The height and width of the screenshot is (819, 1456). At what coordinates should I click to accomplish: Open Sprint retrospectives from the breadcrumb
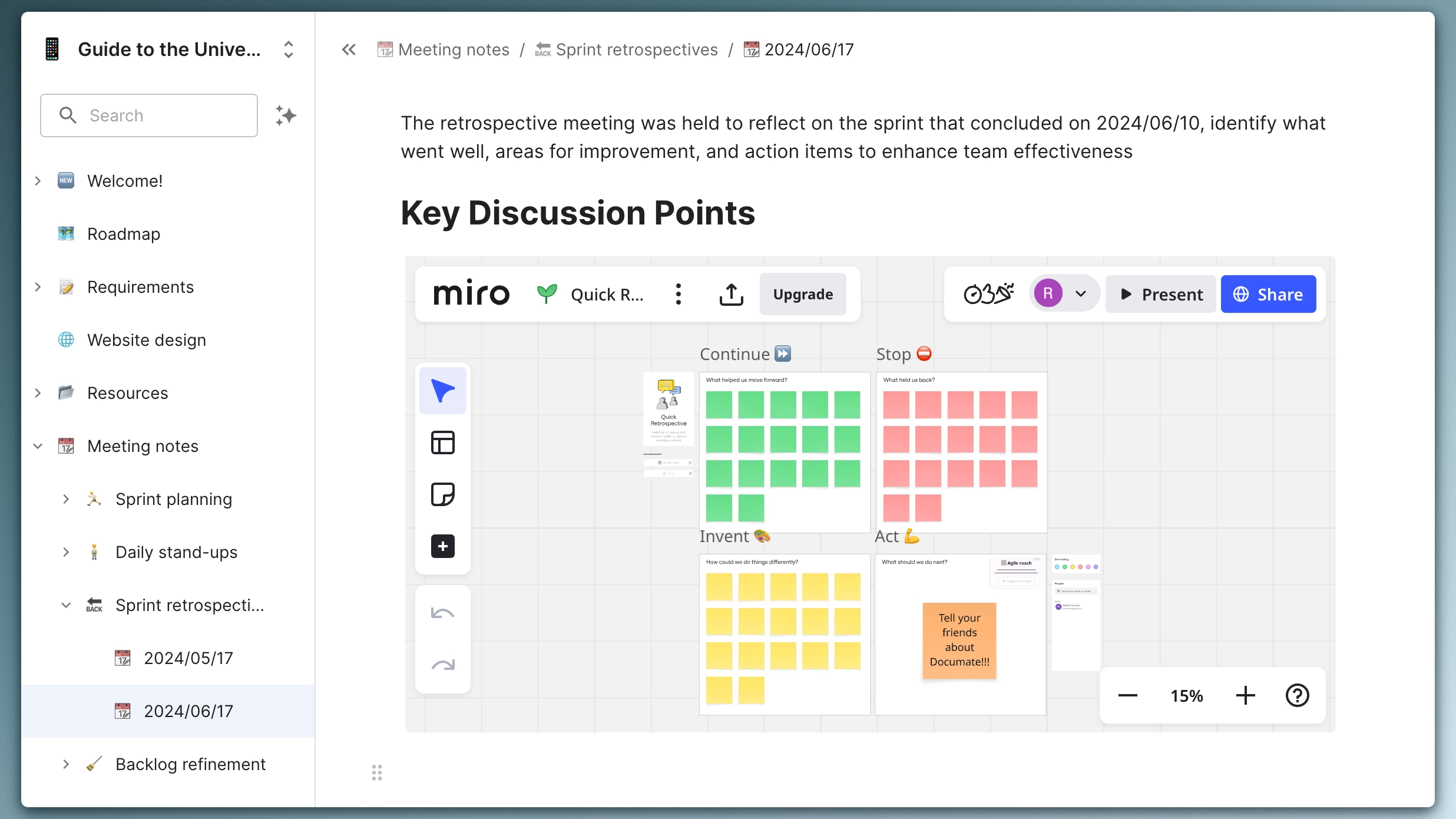click(x=637, y=49)
